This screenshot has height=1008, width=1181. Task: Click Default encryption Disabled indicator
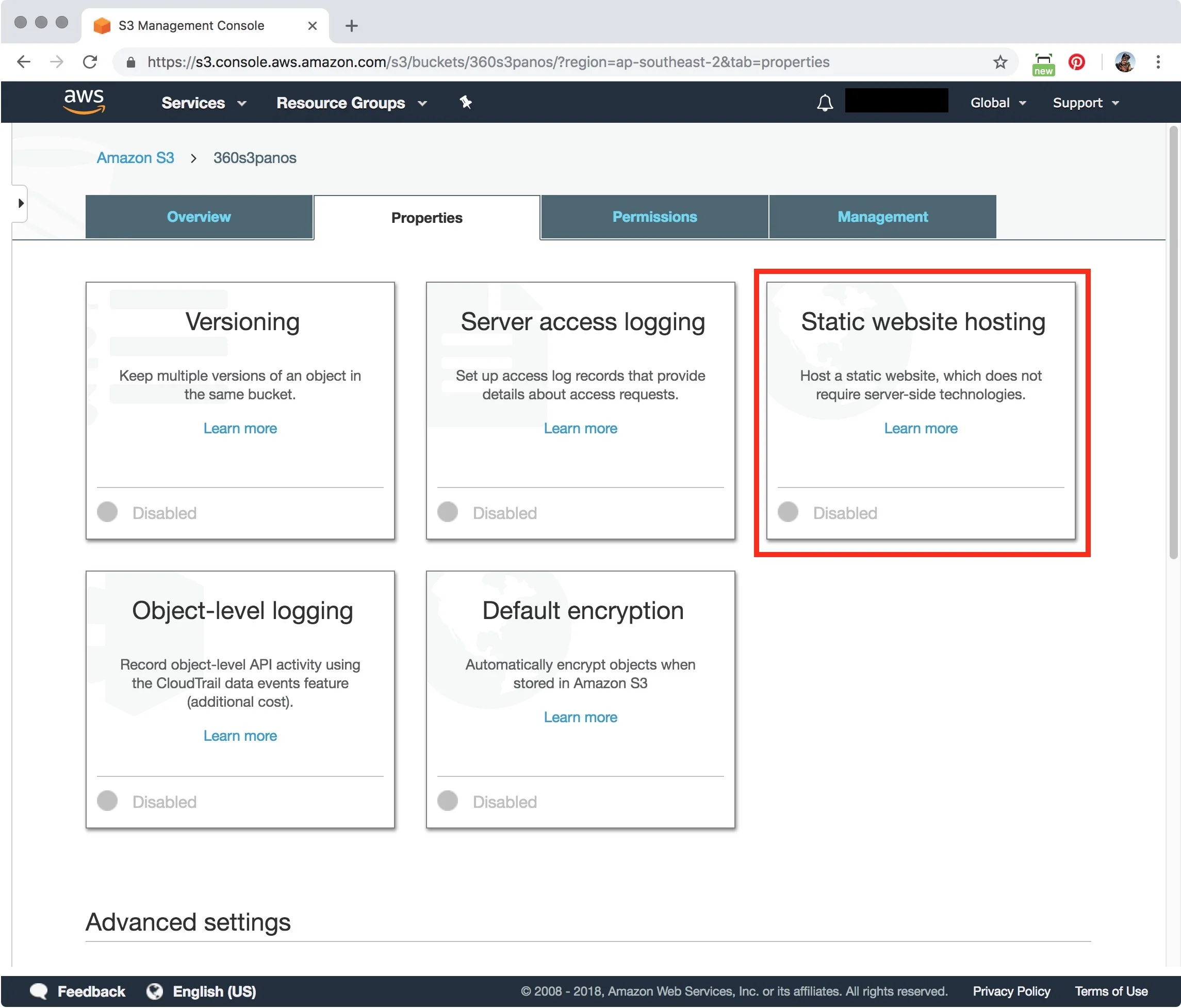(448, 801)
